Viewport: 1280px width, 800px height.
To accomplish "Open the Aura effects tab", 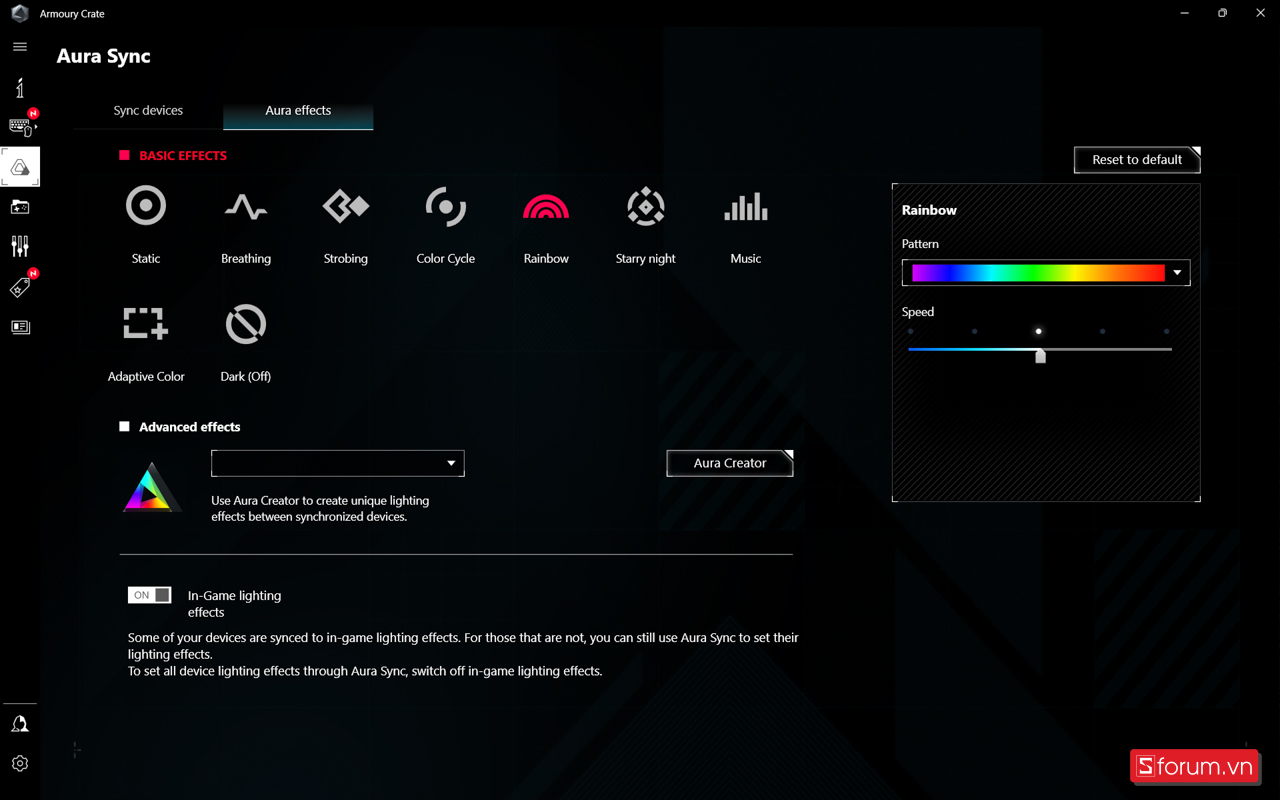I will [298, 110].
